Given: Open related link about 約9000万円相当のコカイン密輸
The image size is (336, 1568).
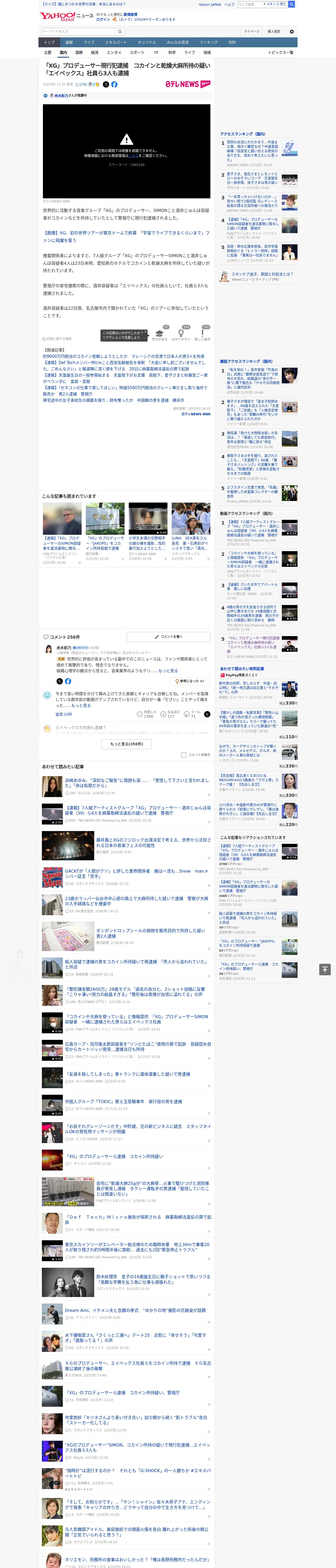Looking at the screenshot, I should point(124,357).
